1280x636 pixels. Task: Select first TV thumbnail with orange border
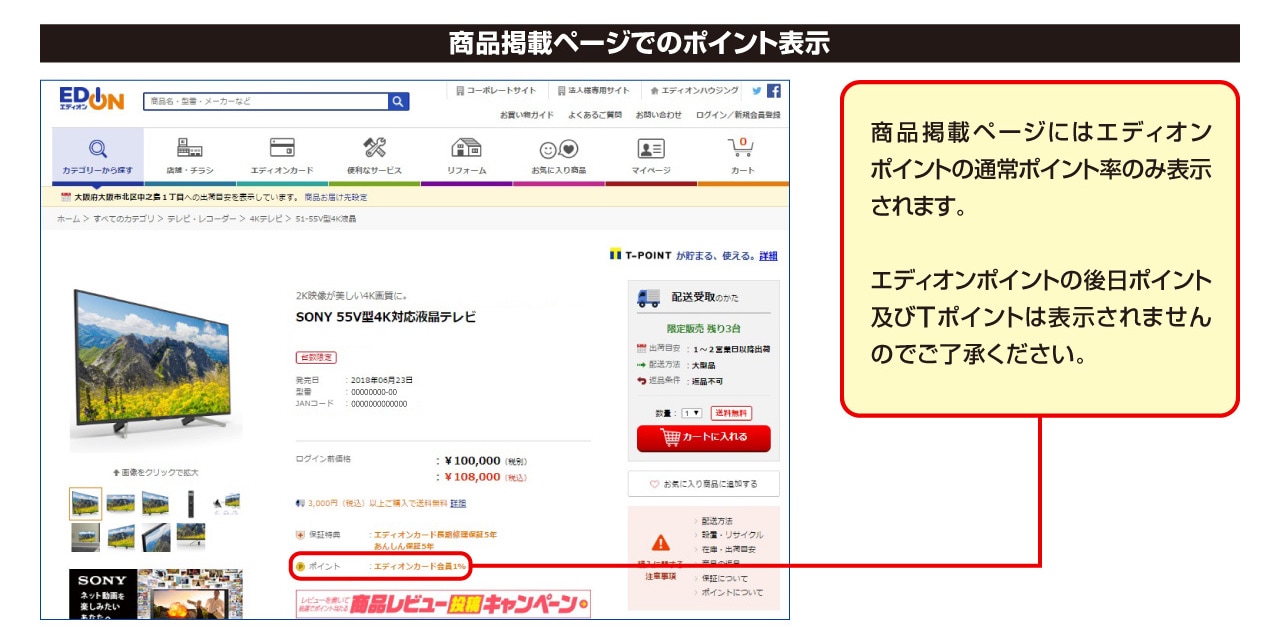point(86,503)
